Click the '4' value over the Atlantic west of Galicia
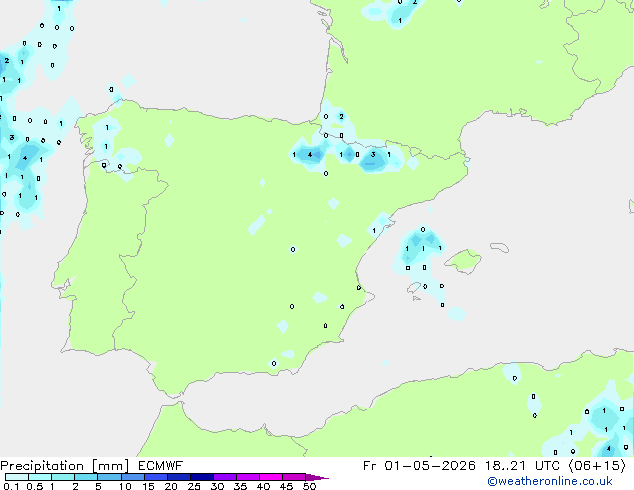The height and width of the screenshot is (490, 634). (25, 158)
